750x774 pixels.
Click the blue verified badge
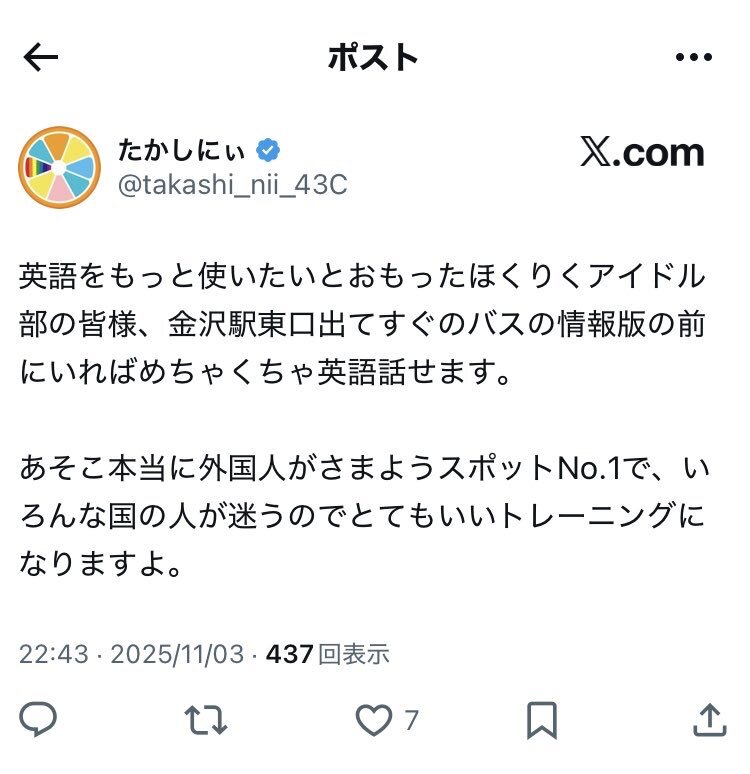268,150
